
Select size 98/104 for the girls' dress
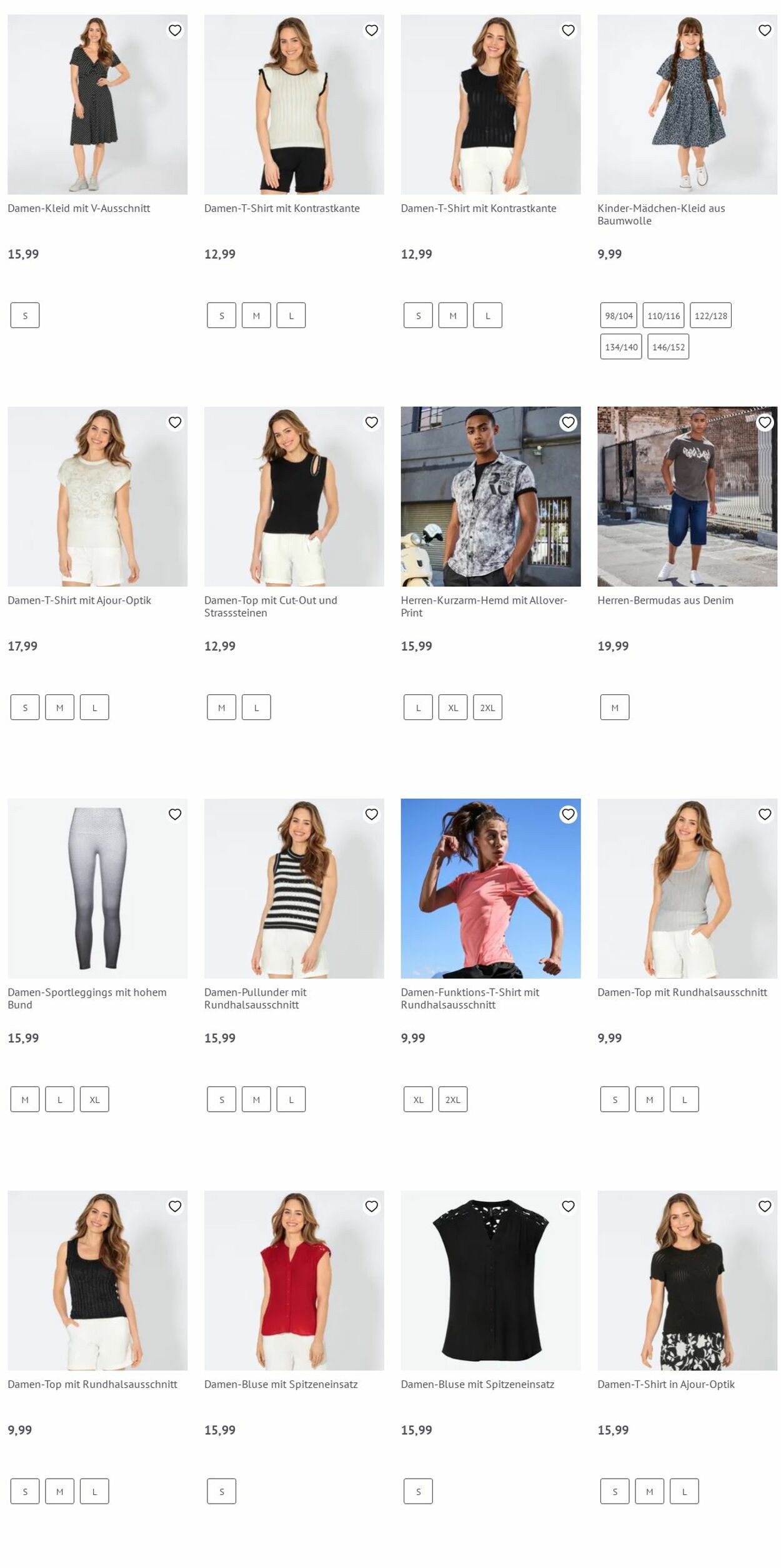(x=619, y=316)
